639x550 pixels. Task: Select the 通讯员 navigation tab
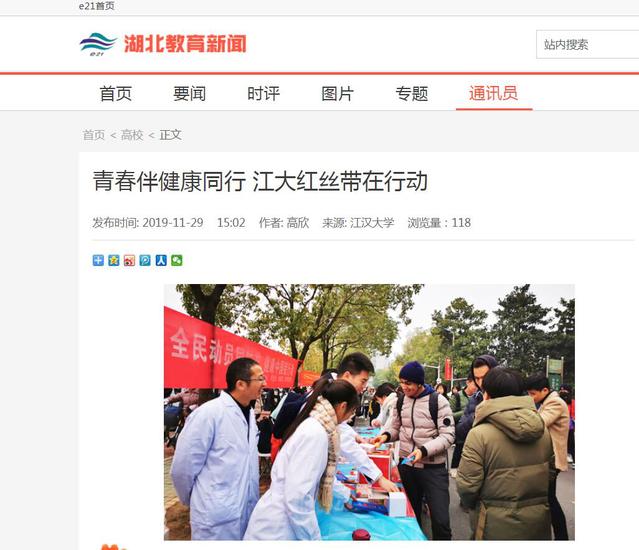click(494, 94)
